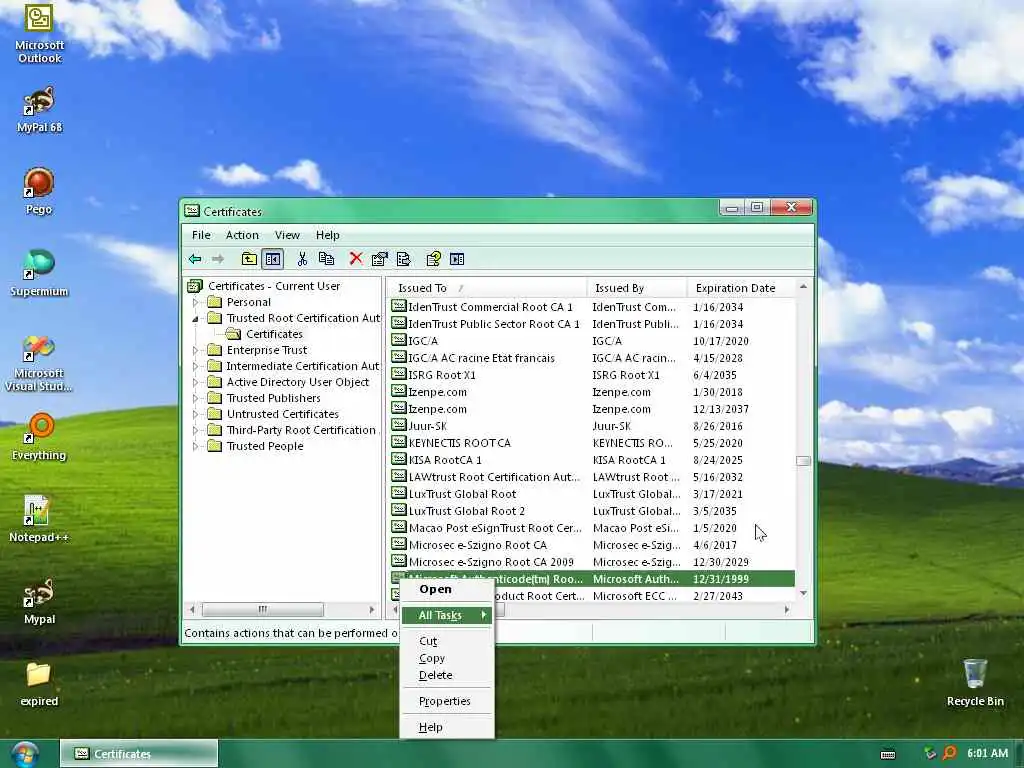
Task: Expand the Untrusted Certificates node
Action: (195, 415)
